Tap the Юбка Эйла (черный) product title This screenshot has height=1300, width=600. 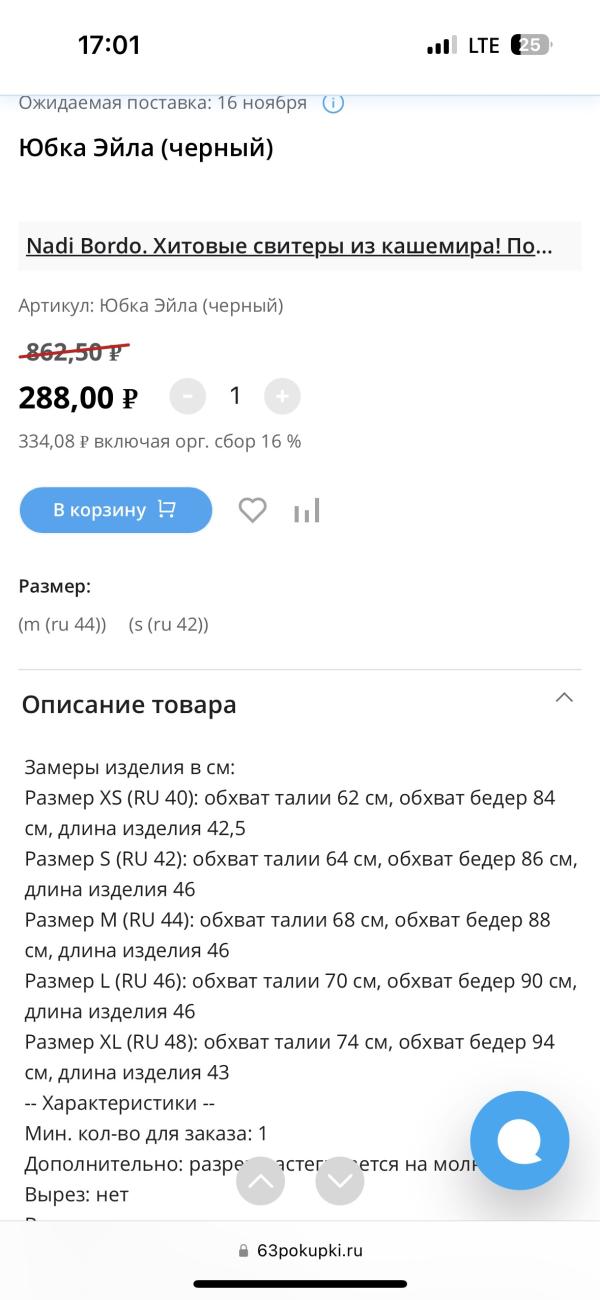click(x=145, y=148)
